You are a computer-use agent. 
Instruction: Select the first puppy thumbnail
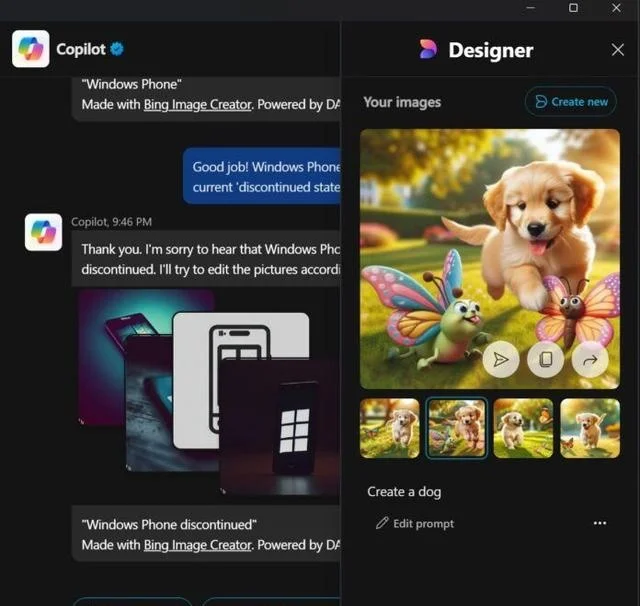point(390,428)
